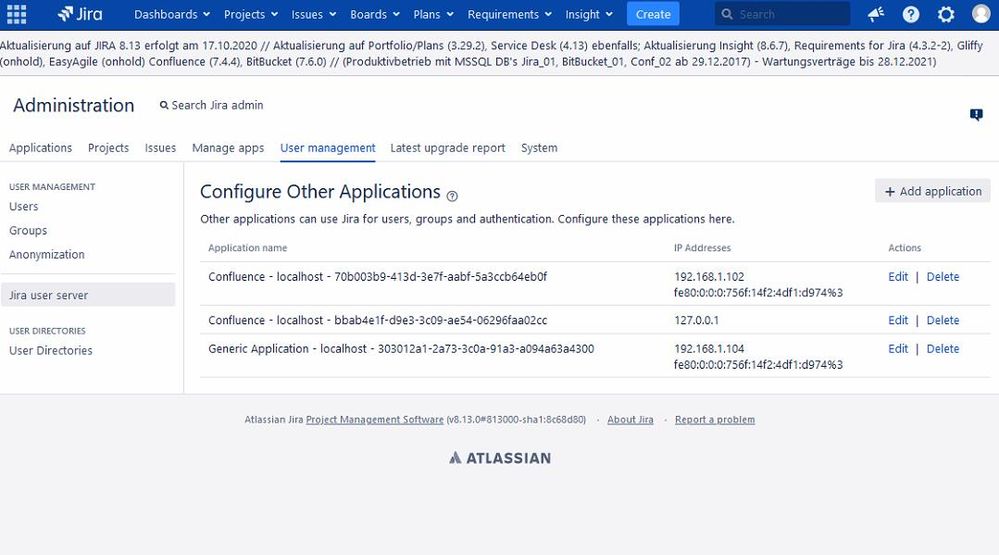Select IP address 192.168.1.102
This screenshot has width=999, height=555.
(709, 277)
